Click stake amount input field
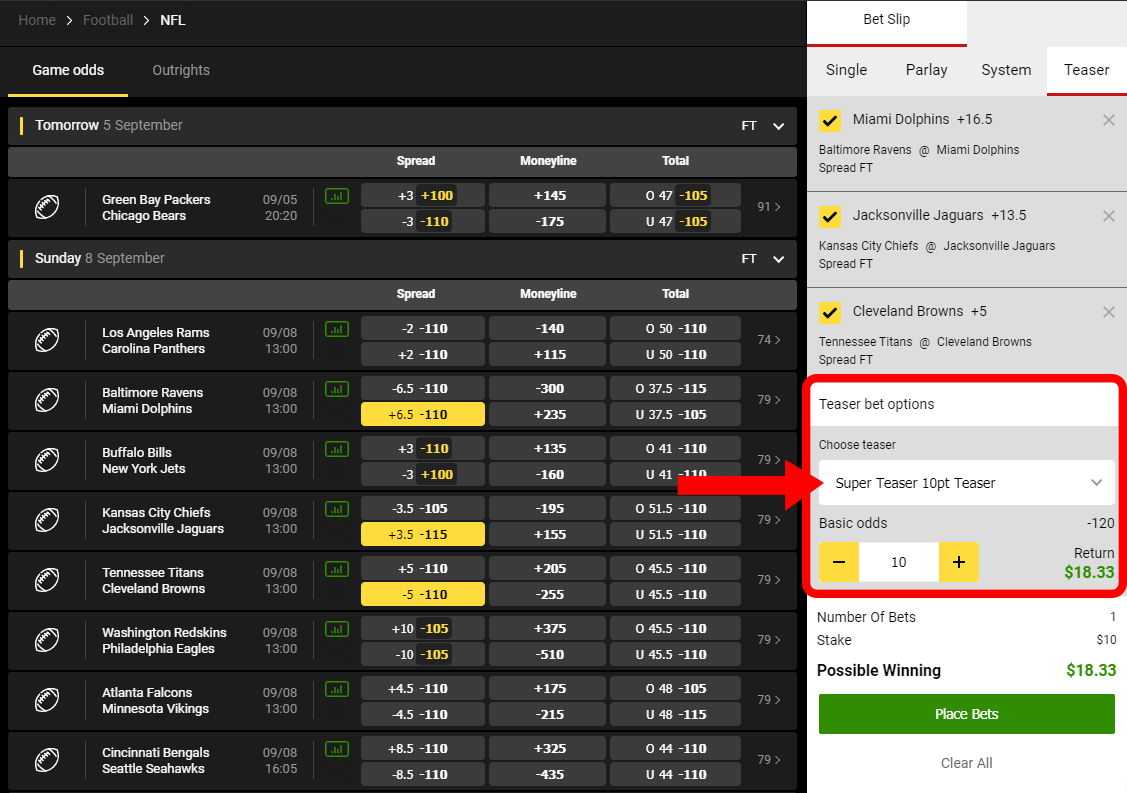 (899, 562)
